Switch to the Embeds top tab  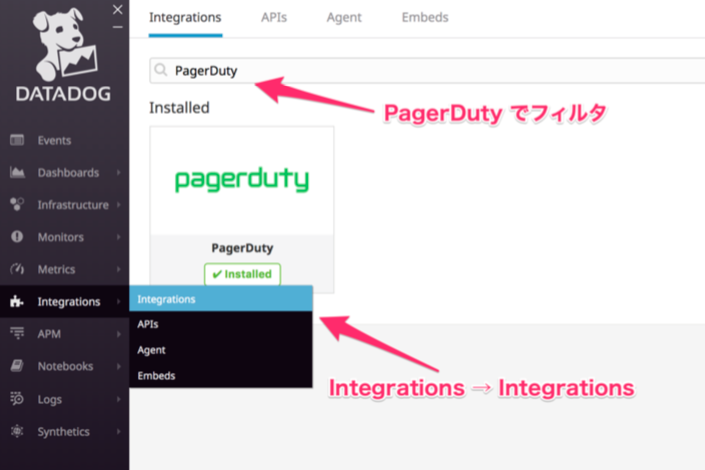425,18
